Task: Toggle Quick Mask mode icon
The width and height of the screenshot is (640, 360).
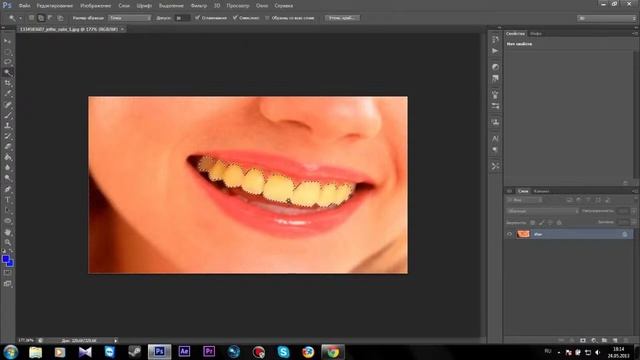Action: [7, 273]
